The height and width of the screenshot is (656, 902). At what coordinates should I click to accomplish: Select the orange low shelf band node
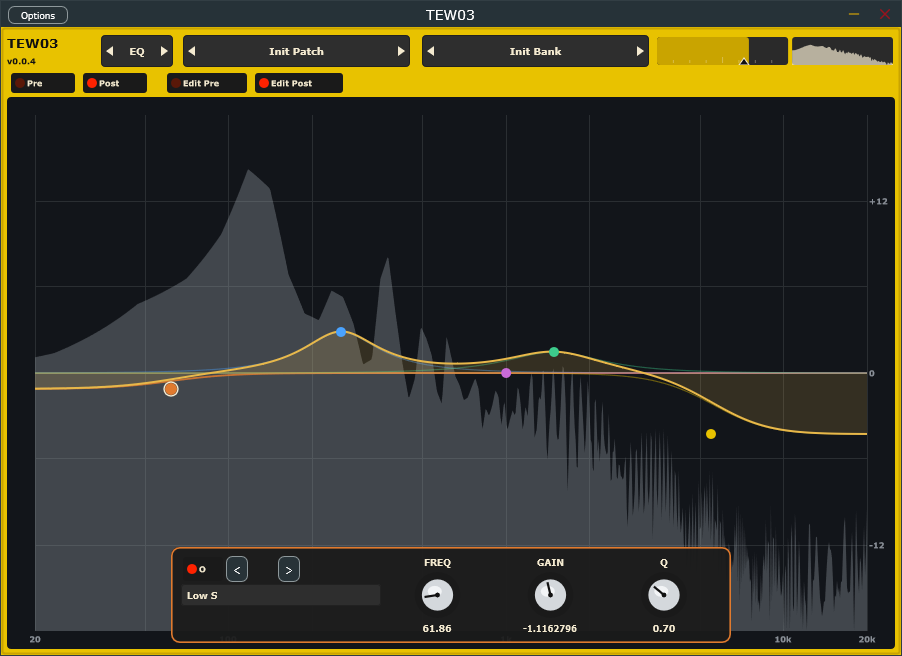(x=171, y=389)
